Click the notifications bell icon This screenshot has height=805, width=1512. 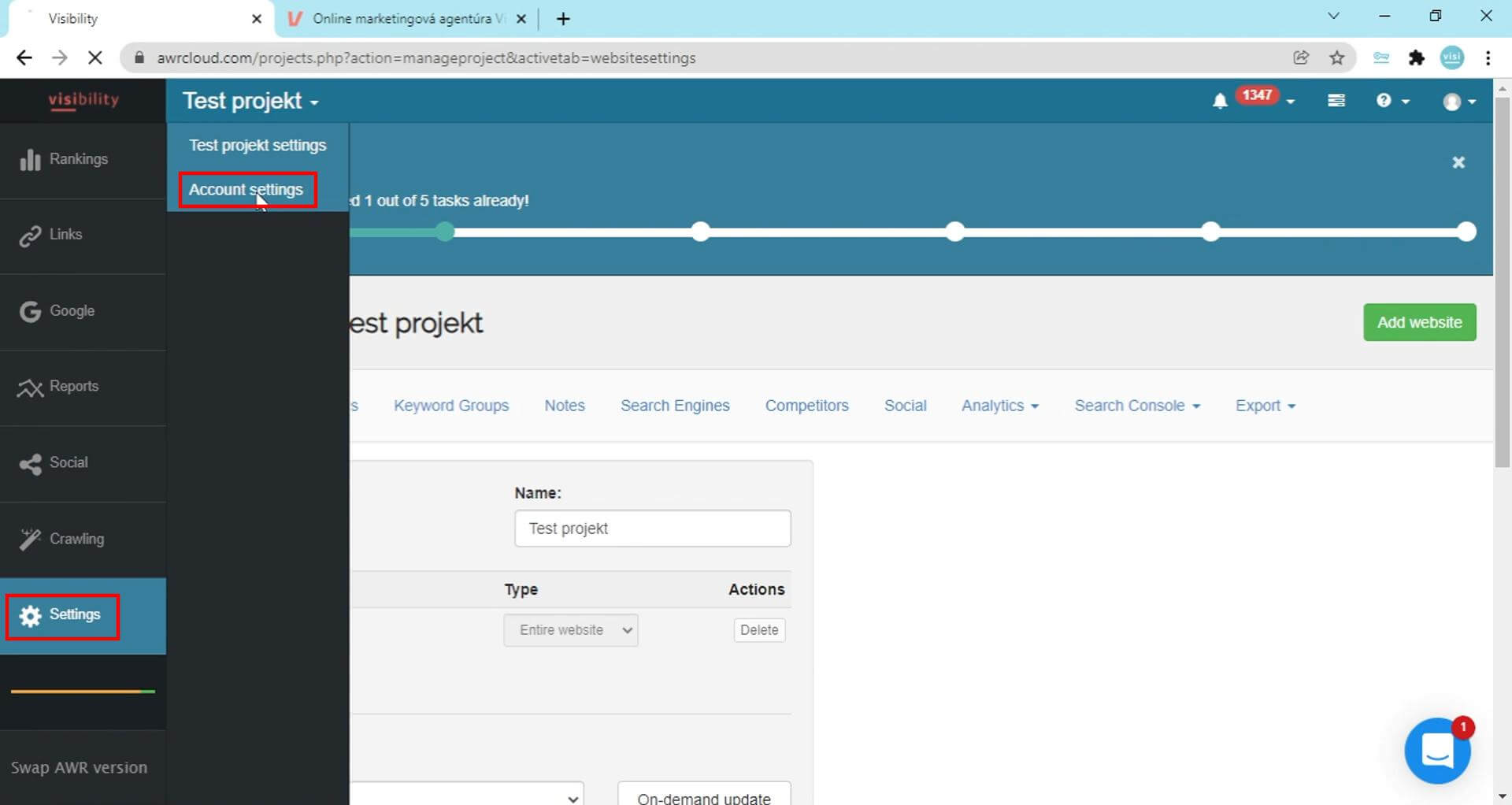1220,101
